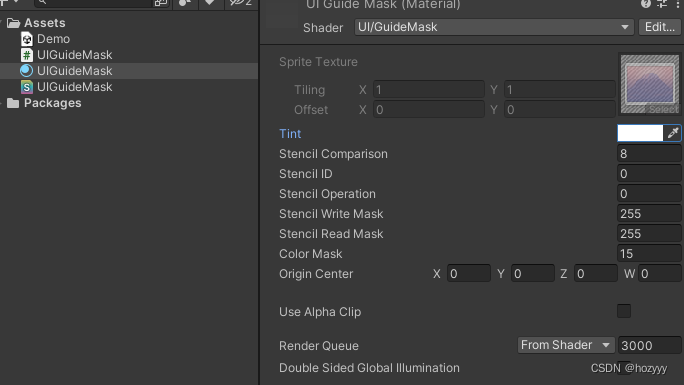This screenshot has width=684, height=385.
Task: Toggle hidden packages visibility eye
Action: (x=241, y=3)
